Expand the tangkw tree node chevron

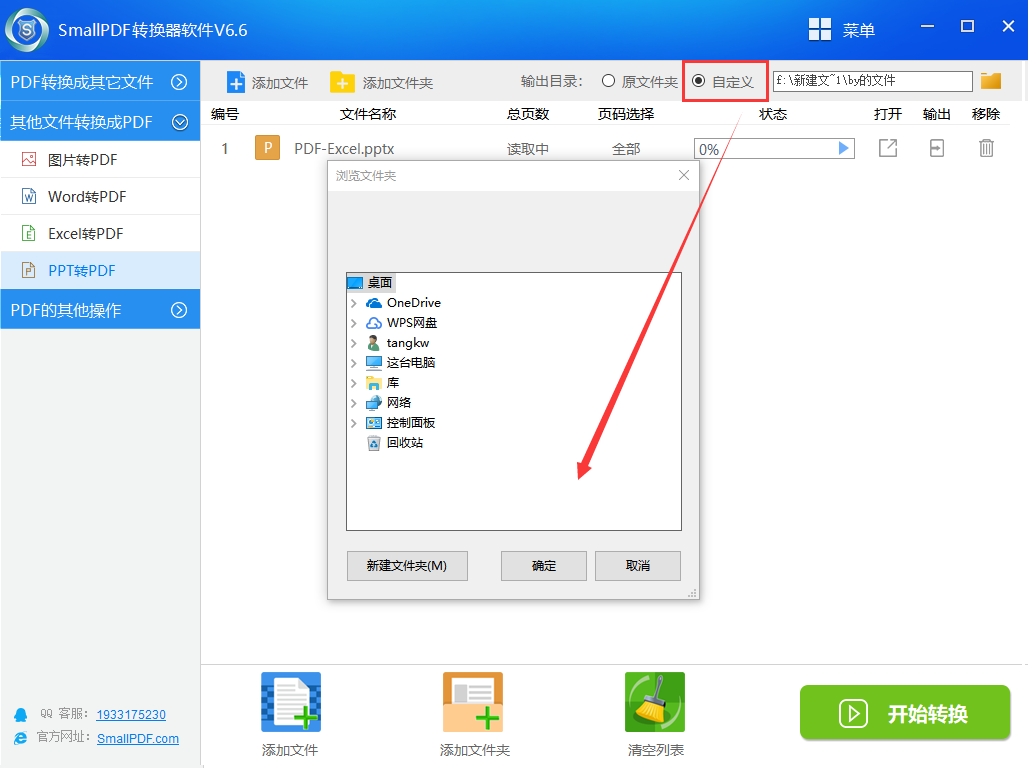click(354, 343)
